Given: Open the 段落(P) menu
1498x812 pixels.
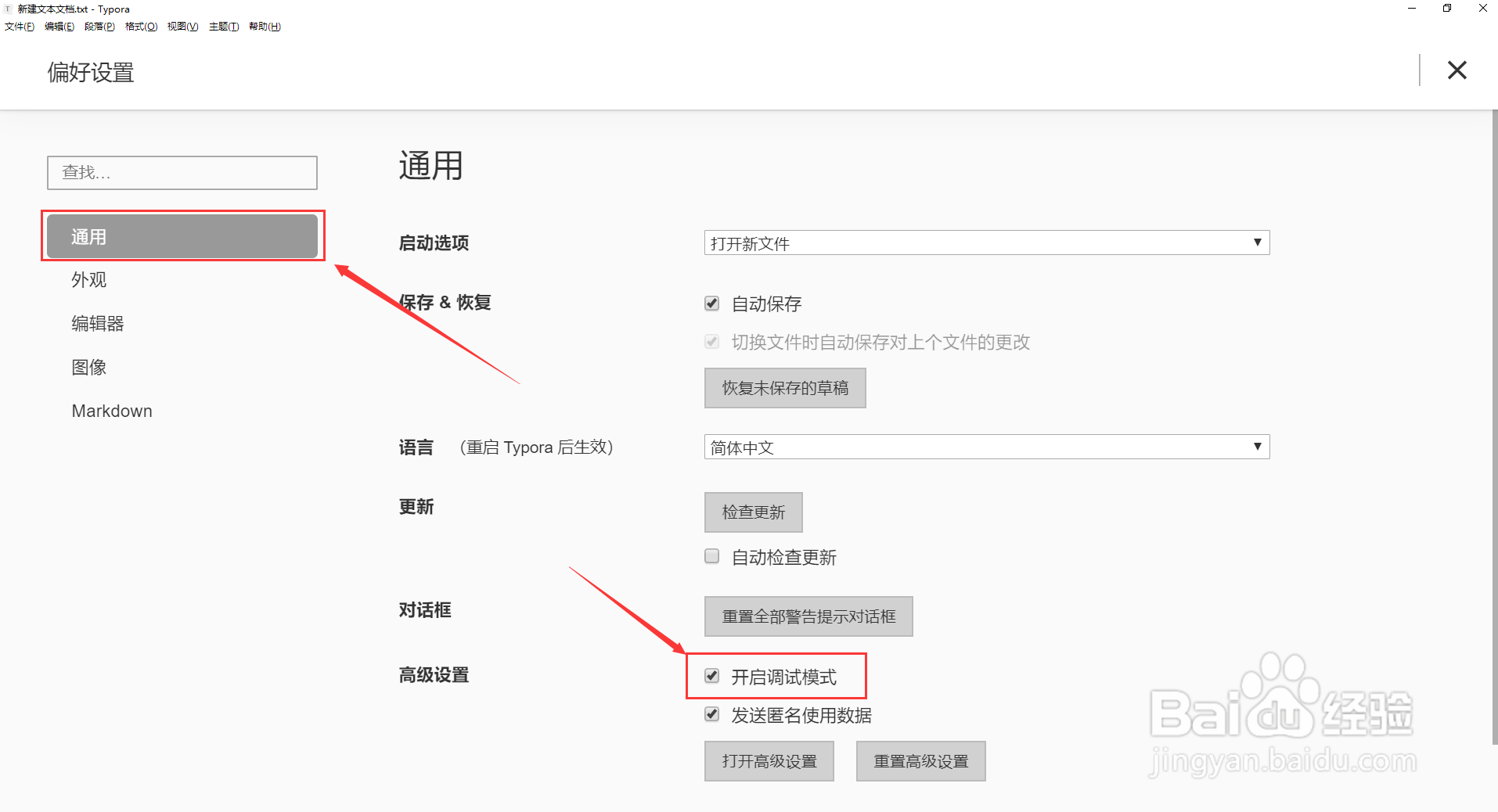Looking at the screenshot, I should click(99, 27).
